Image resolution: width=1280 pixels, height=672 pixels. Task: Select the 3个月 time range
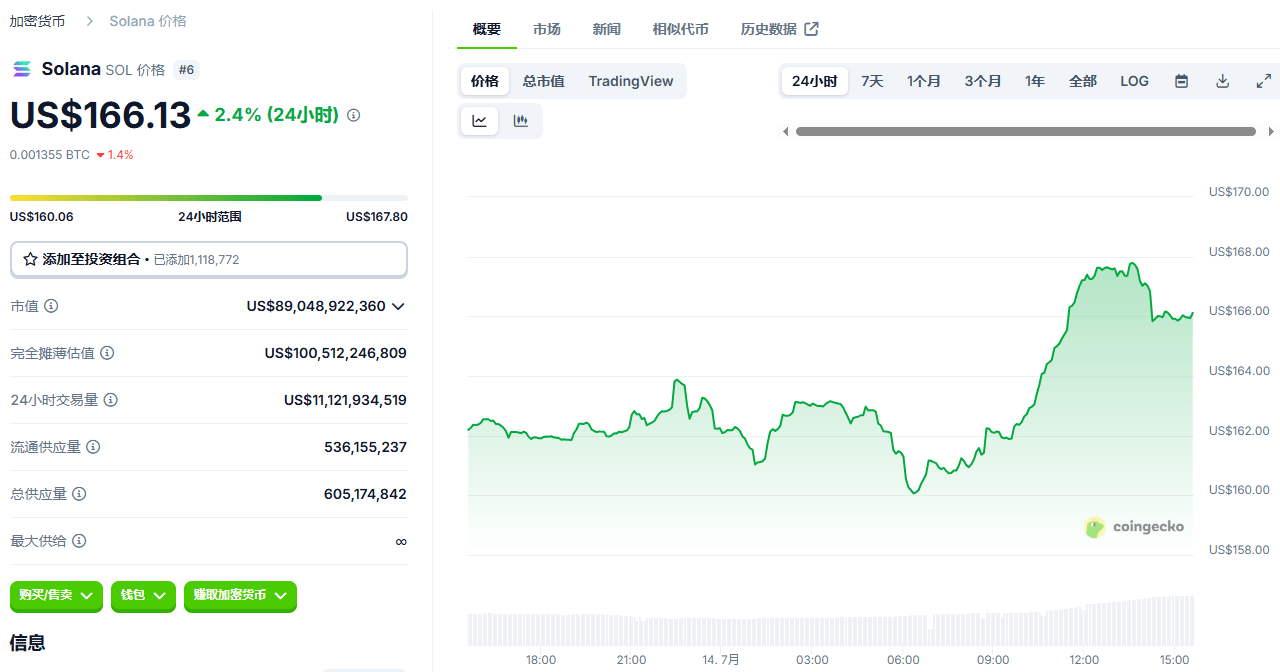983,81
